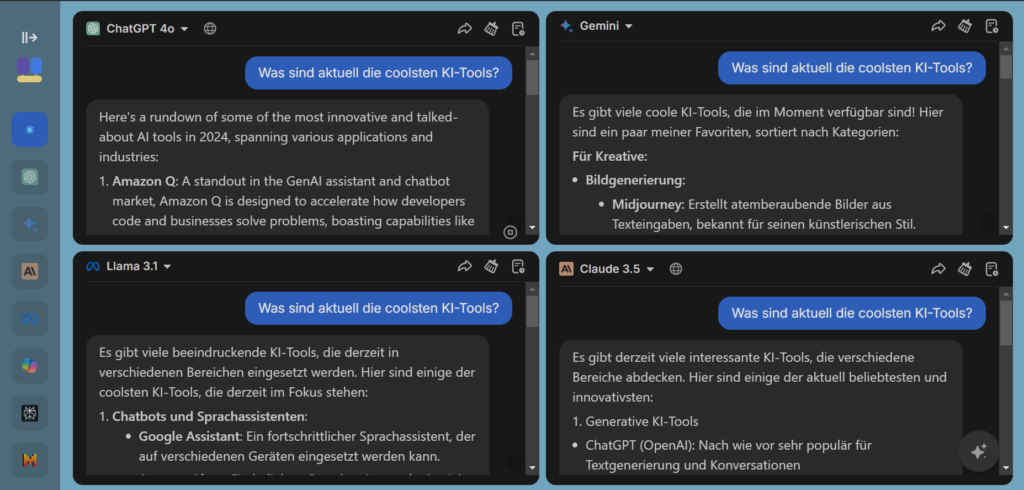The height and width of the screenshot is (490, 1024).
Task: Open the Copilot bot in the sidebar
Action: pos(30,365)
